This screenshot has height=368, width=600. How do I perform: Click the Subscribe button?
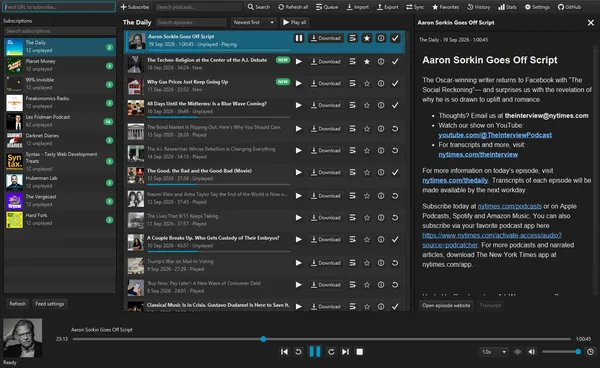tap(135, 7)
